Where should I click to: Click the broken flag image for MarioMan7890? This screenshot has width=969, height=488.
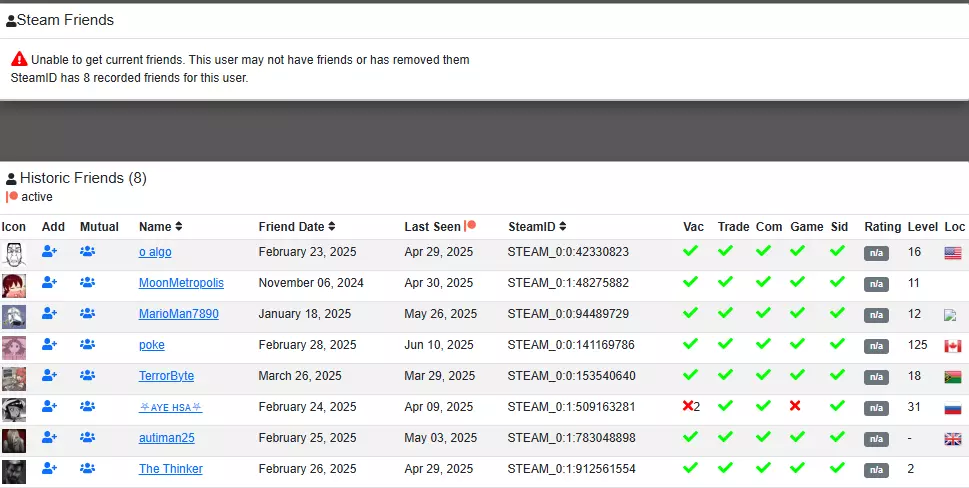(x=950, y=314)
